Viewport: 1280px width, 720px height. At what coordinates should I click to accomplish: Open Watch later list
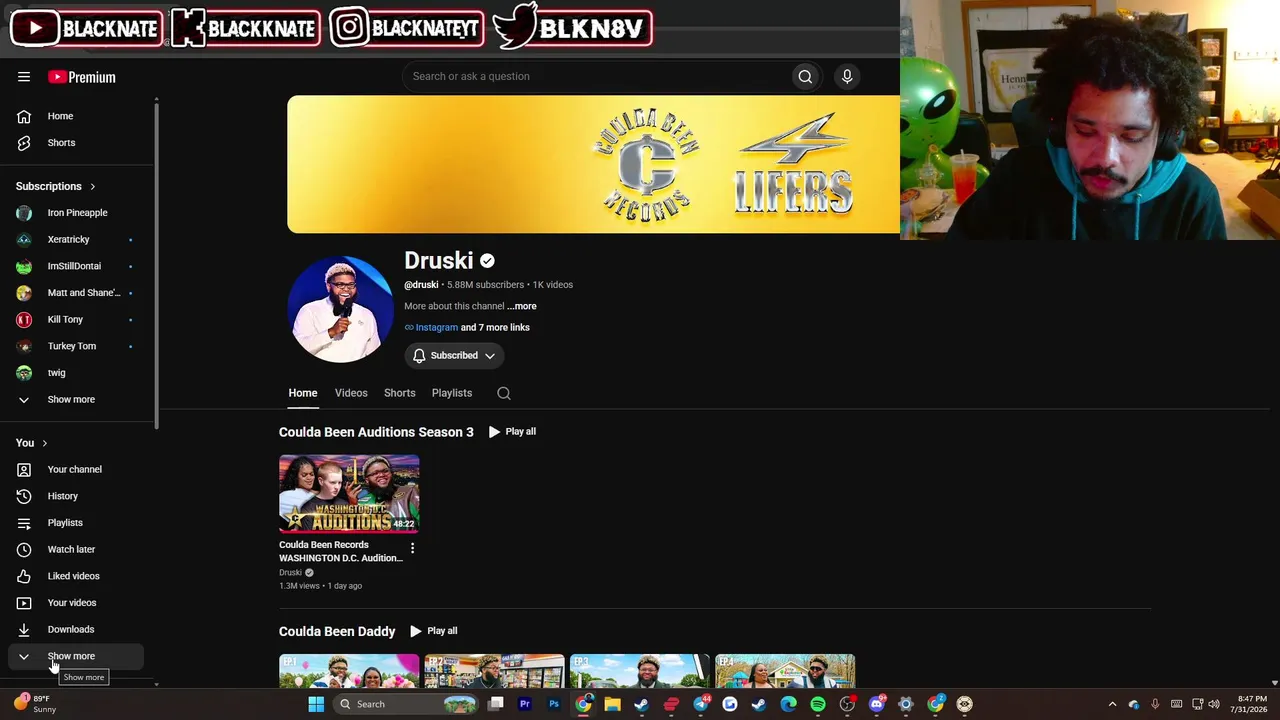78,549
